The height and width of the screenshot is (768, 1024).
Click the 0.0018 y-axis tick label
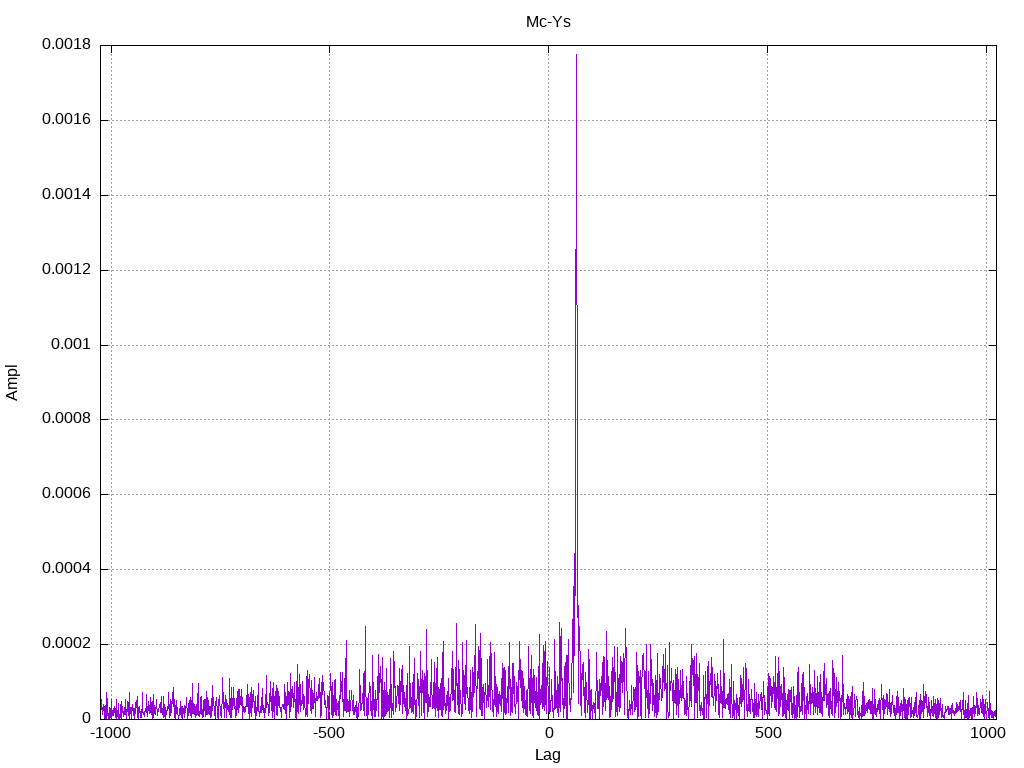[66, 45]
